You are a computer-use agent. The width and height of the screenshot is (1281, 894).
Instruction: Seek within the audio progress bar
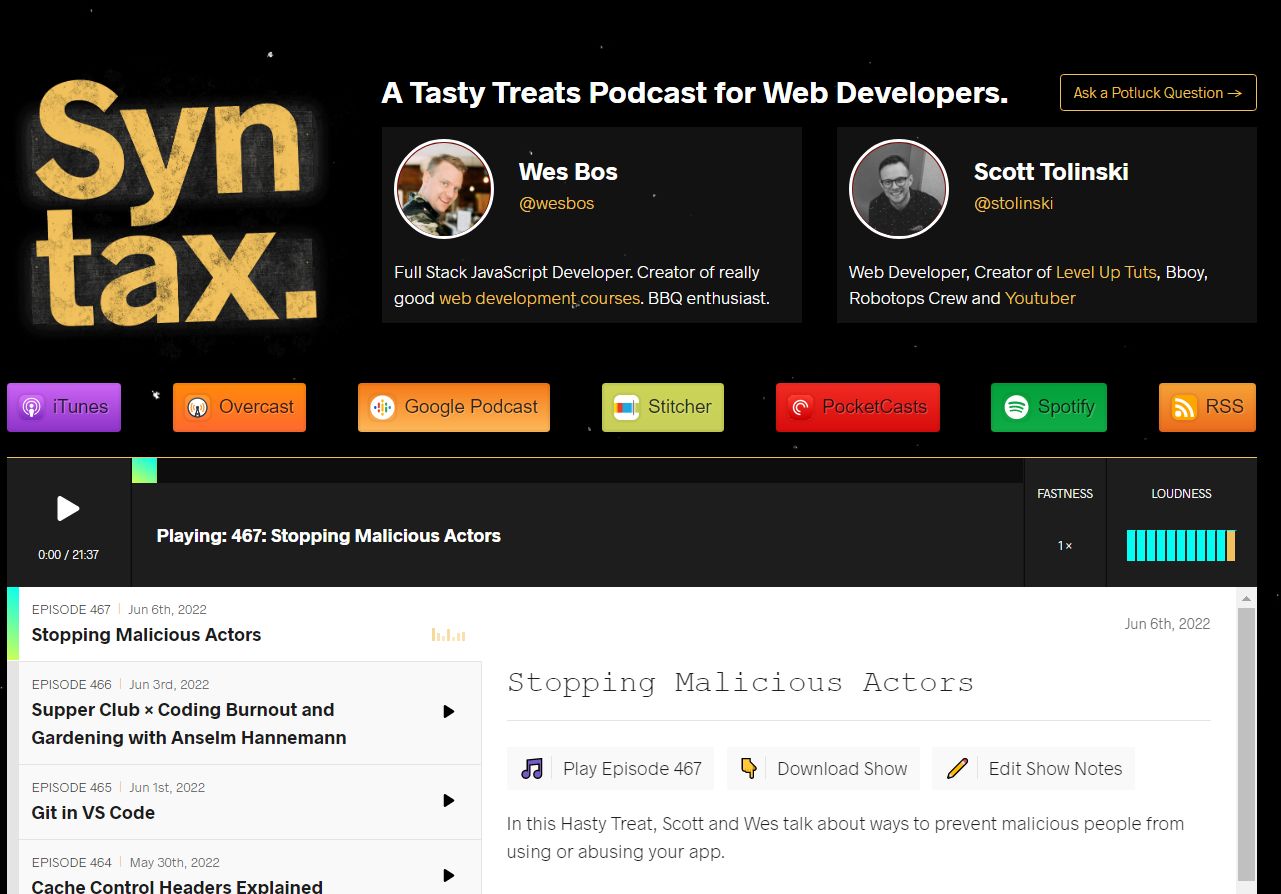coord(578,471)
